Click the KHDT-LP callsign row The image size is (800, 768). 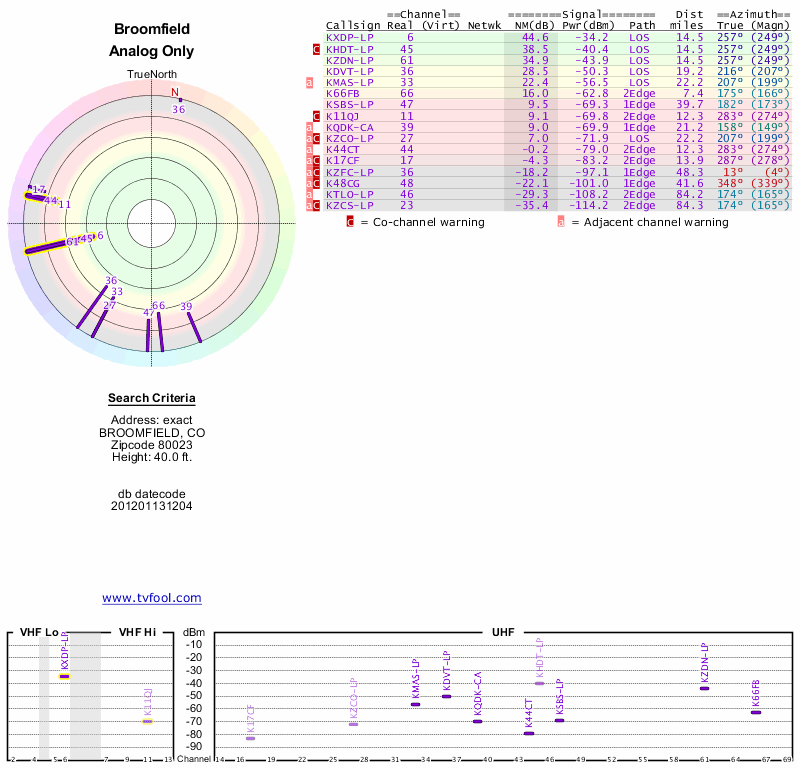(558, 49)
